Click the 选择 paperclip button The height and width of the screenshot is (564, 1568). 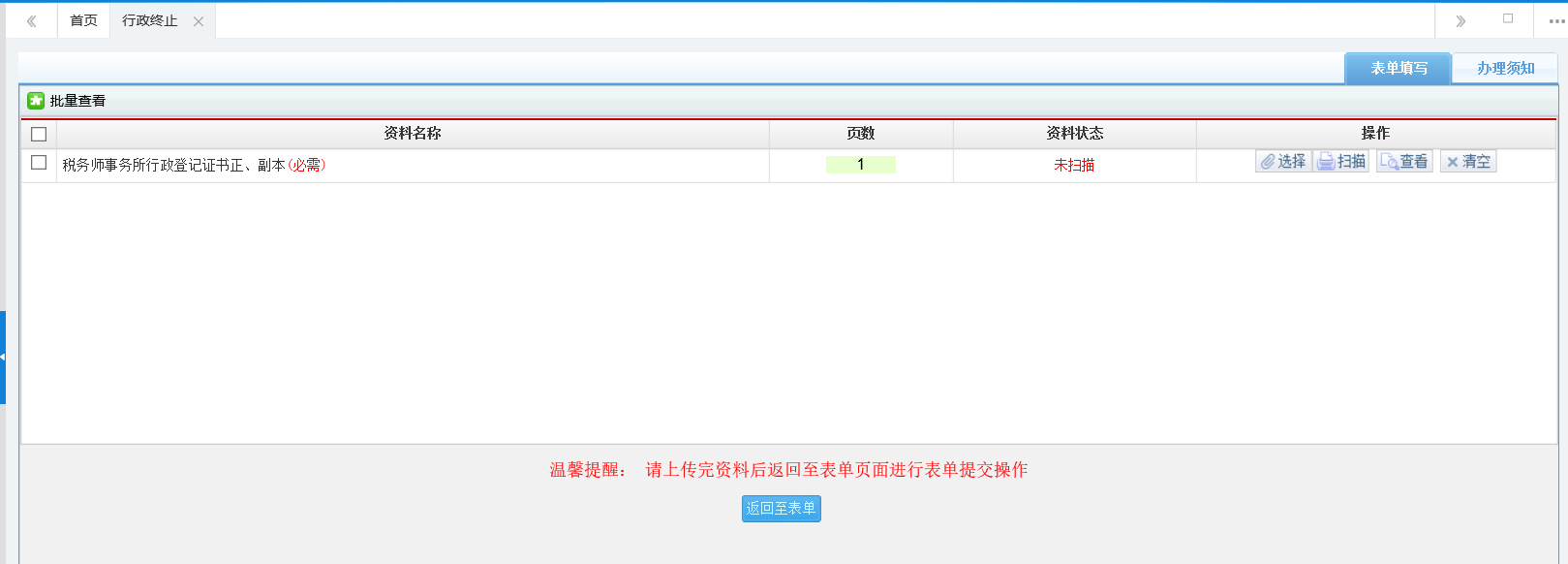click(1283, 162)
